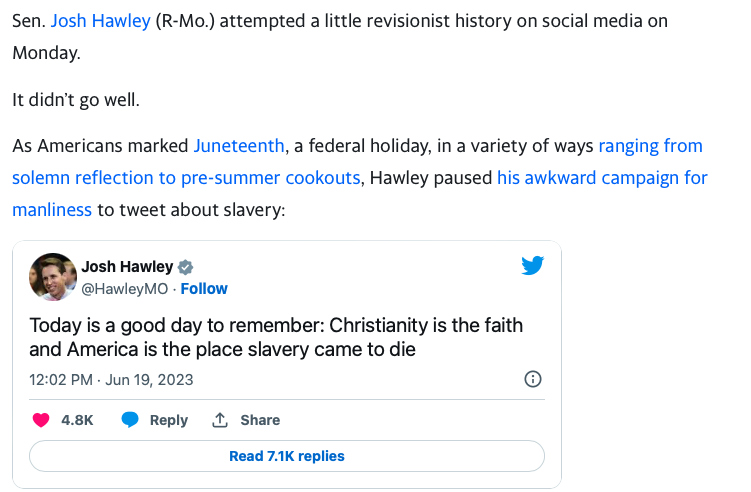The image size is (751, 492).
Task: Like the tweet with the heart icon
Action: [41, 420]
